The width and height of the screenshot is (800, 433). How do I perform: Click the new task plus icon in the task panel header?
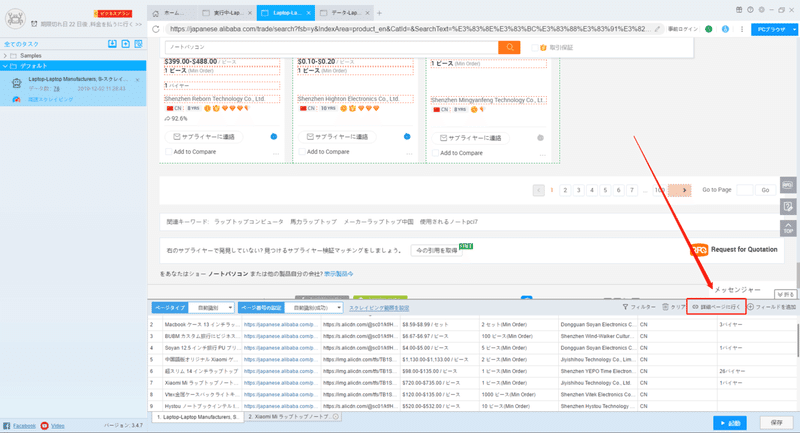click(126, 44)
